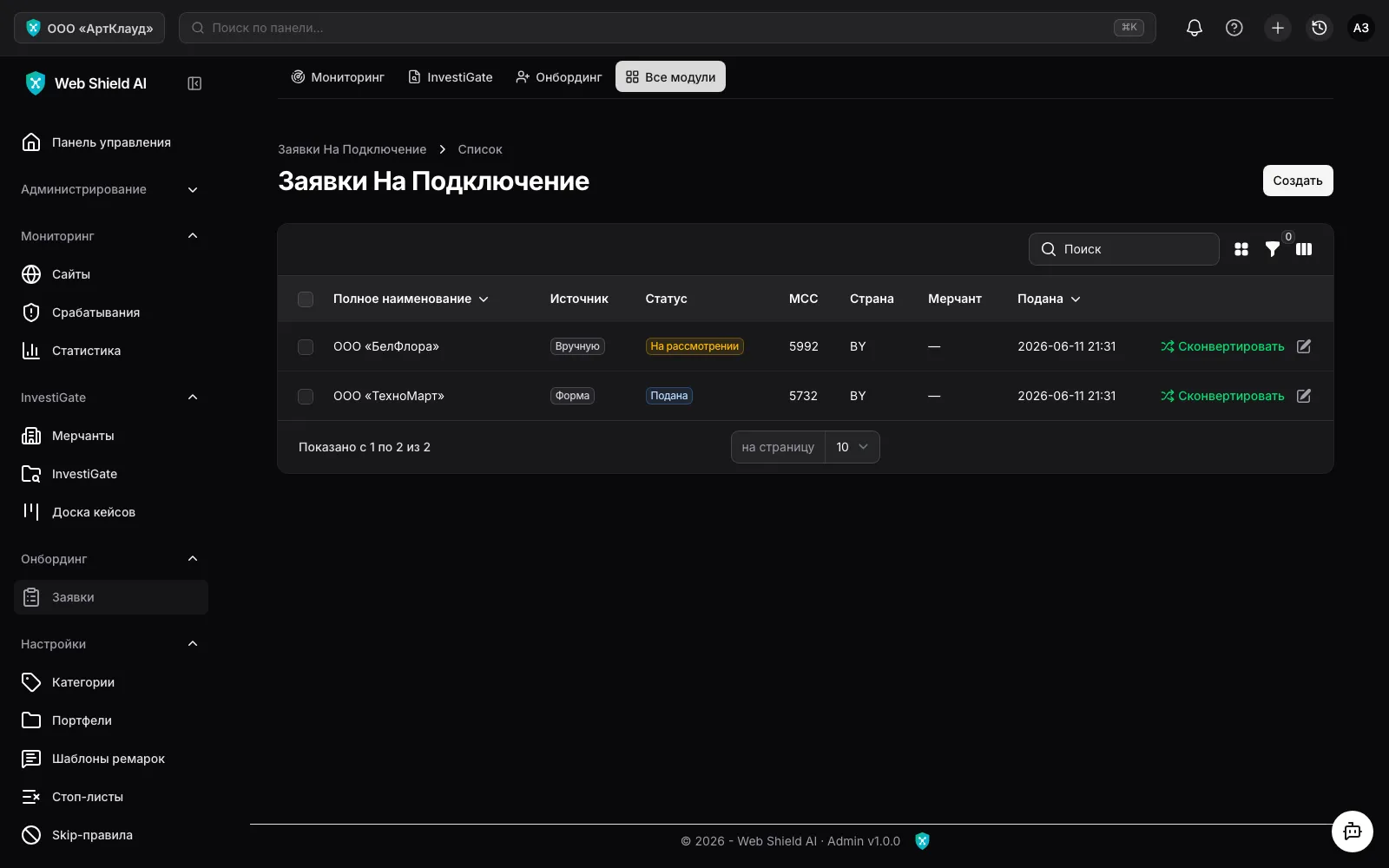
Task: Click MCC value 5732
Action: coord(803,396)
